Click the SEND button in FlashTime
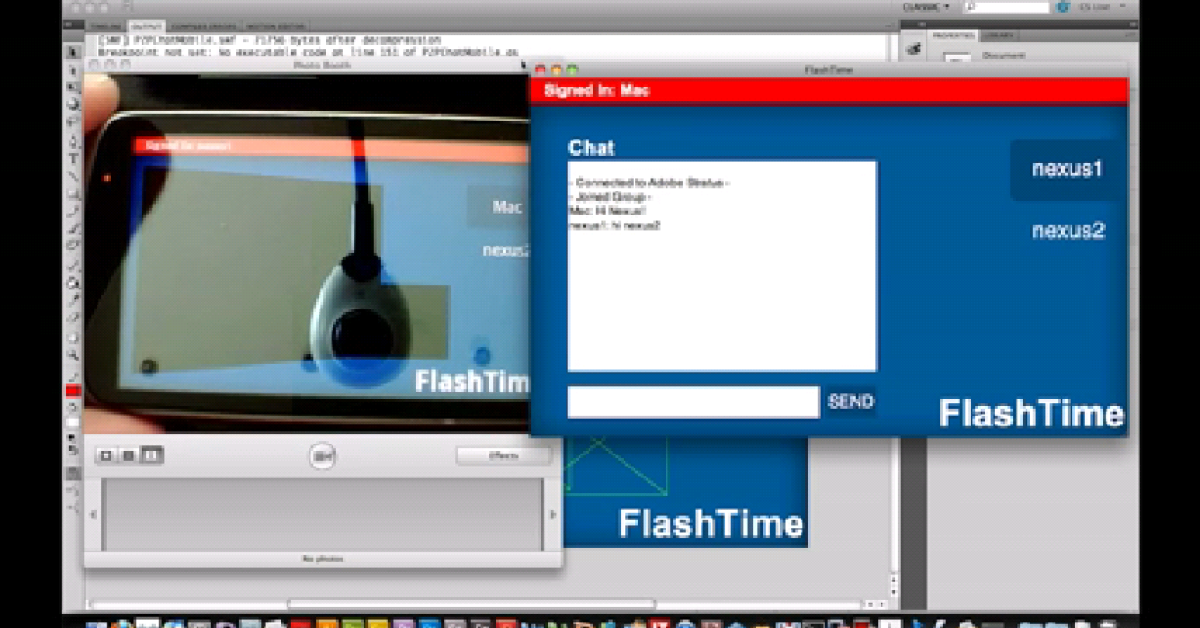The image size is (1200, 628). (850, 402)
